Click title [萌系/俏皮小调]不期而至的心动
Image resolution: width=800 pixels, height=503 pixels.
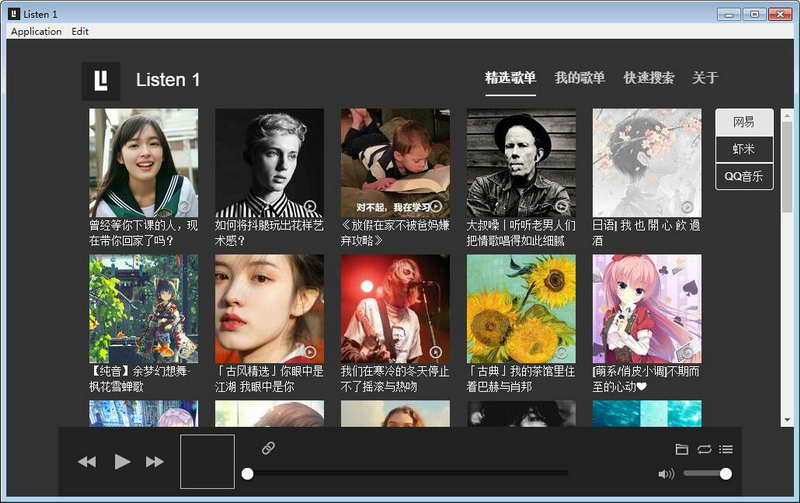[x=646, y=379]
